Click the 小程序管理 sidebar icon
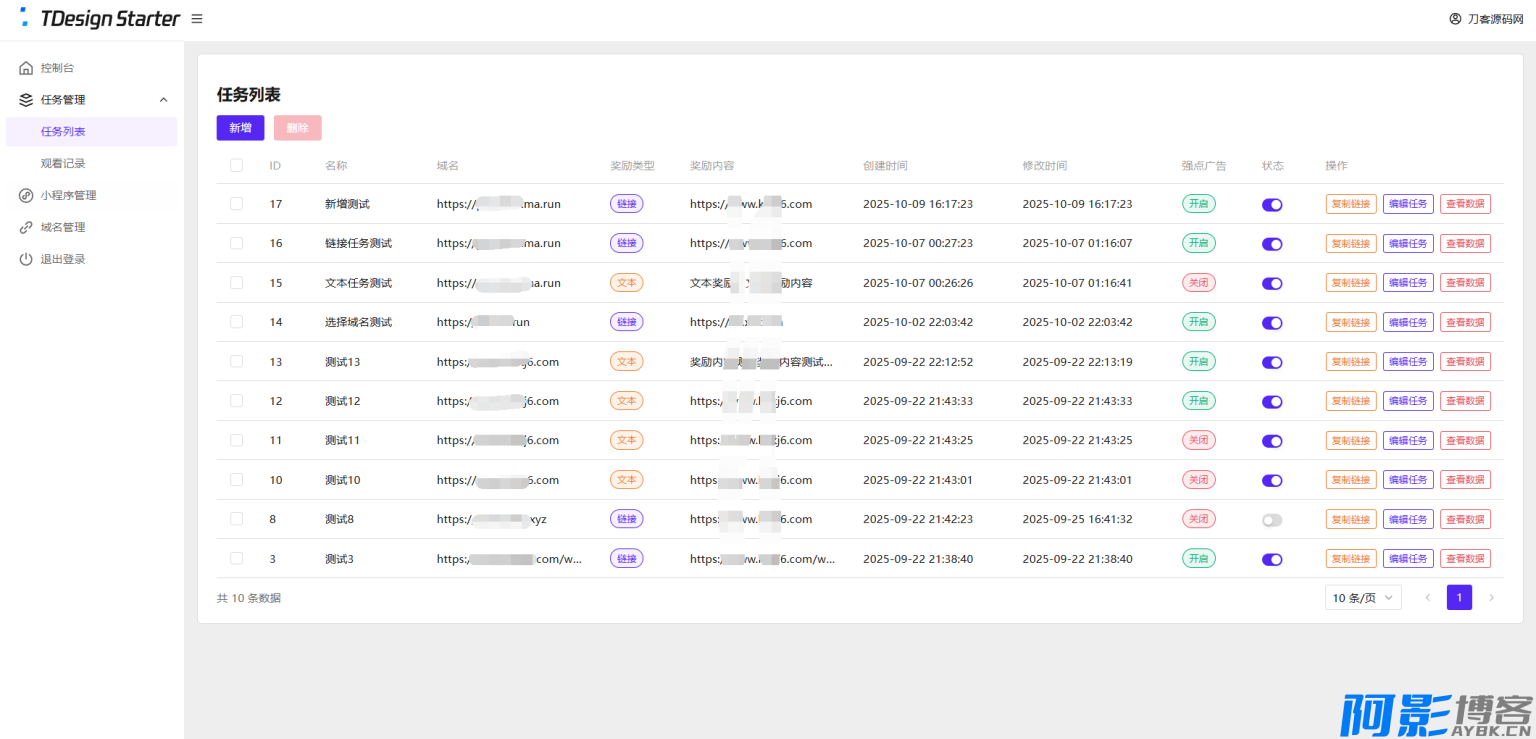This screenshot has height=739, width=1536. [26, 196]
